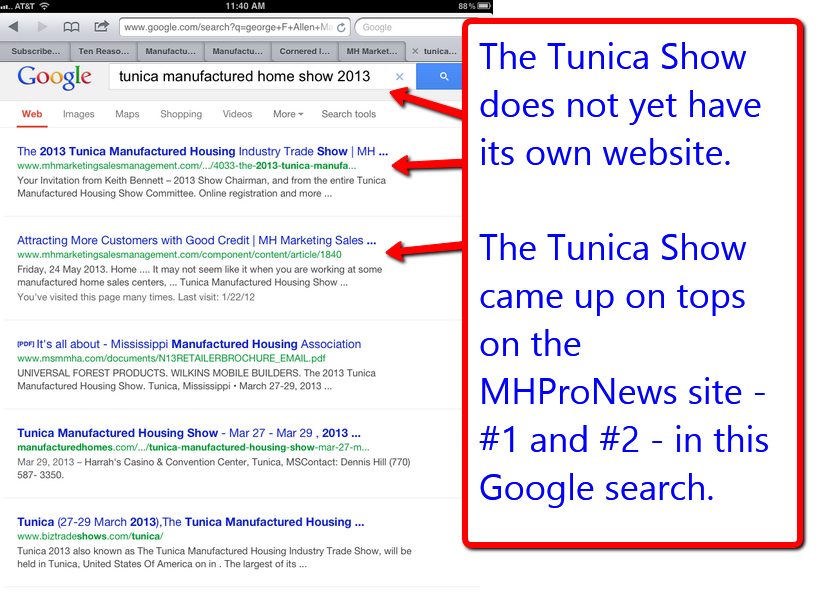The image size is (819, 597).
Task: Click the 'Harrah's Casino & Convention Center' snippet
Action: 214,469
